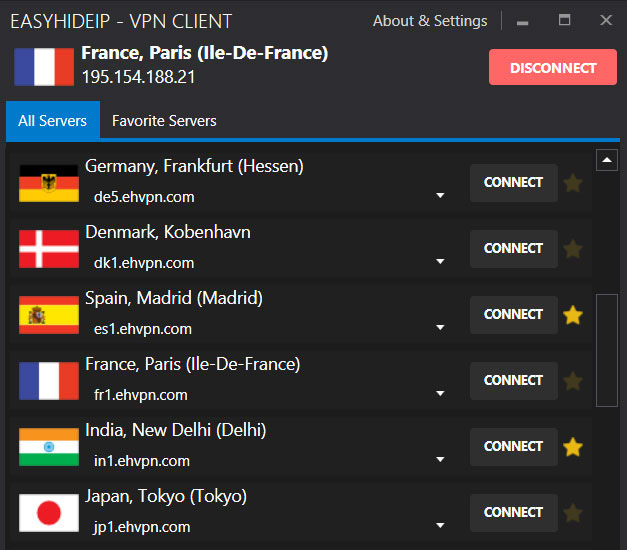The image size is (627, 550).
Task: Click the Germany flag icon
Action: (49, 183)
